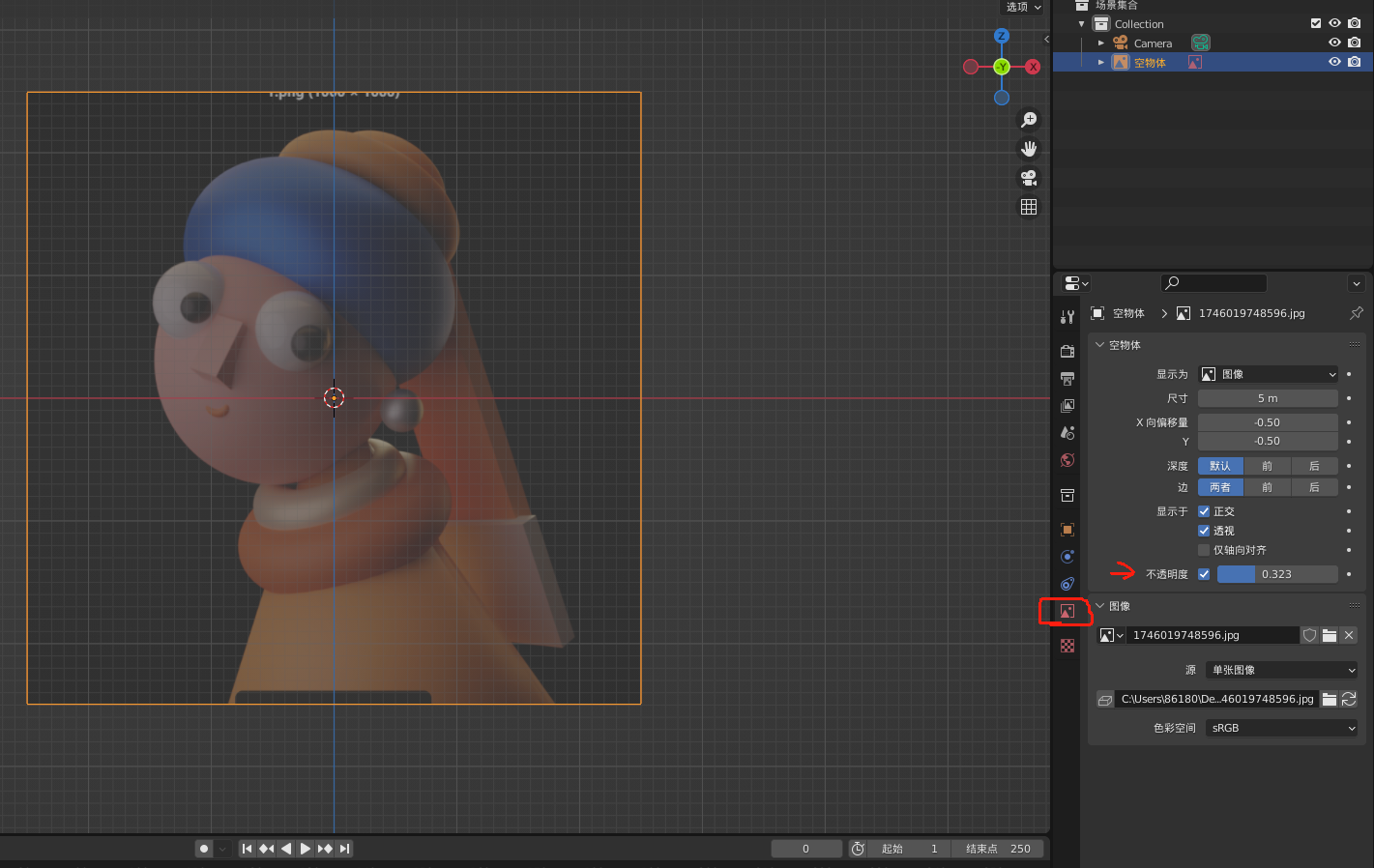Expand the Camera item in outliner
1374x868 pixels.
pyautogui.click(x=1100, y=43)
